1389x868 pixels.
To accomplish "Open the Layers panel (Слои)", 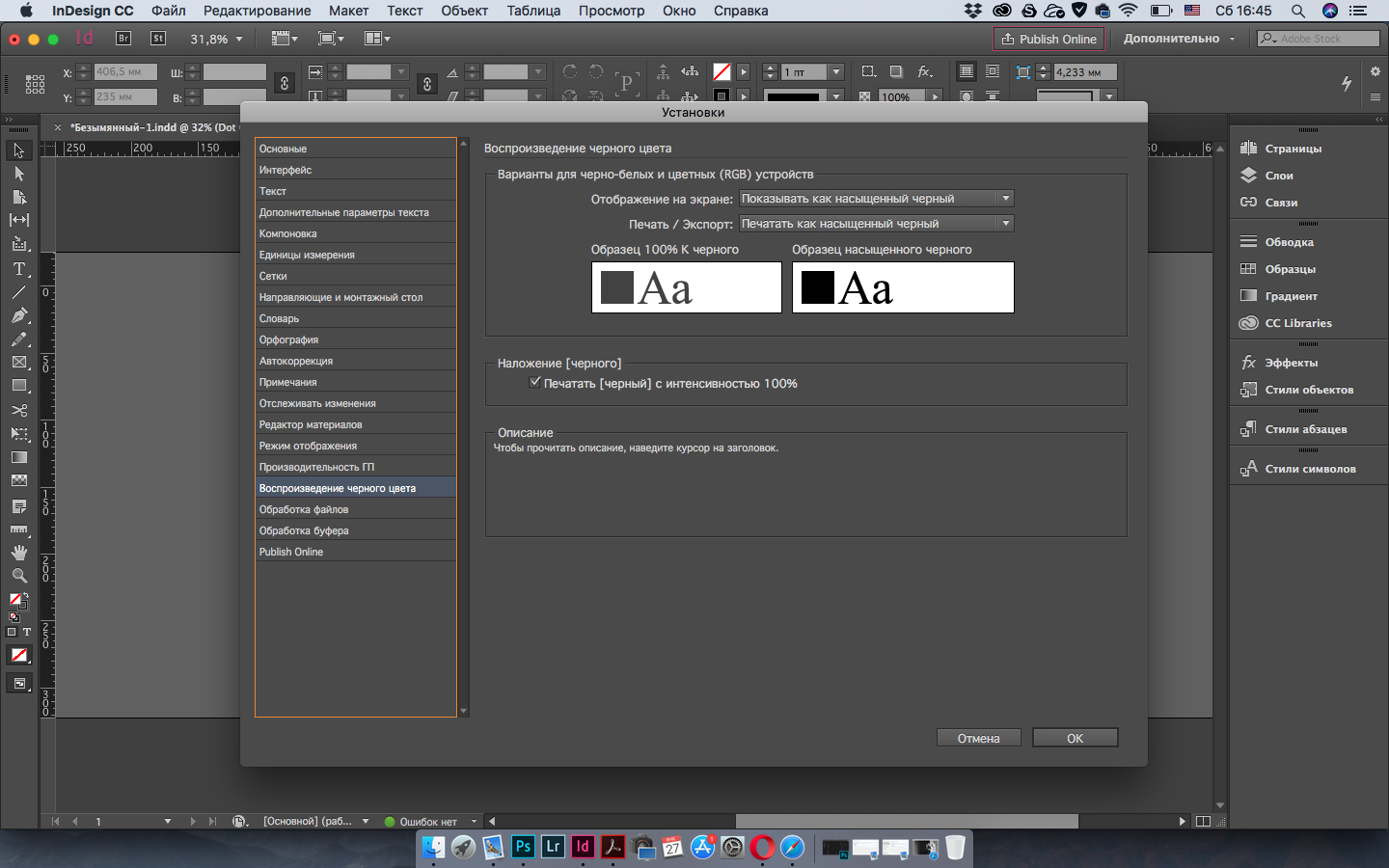I will pos(1279,176).
